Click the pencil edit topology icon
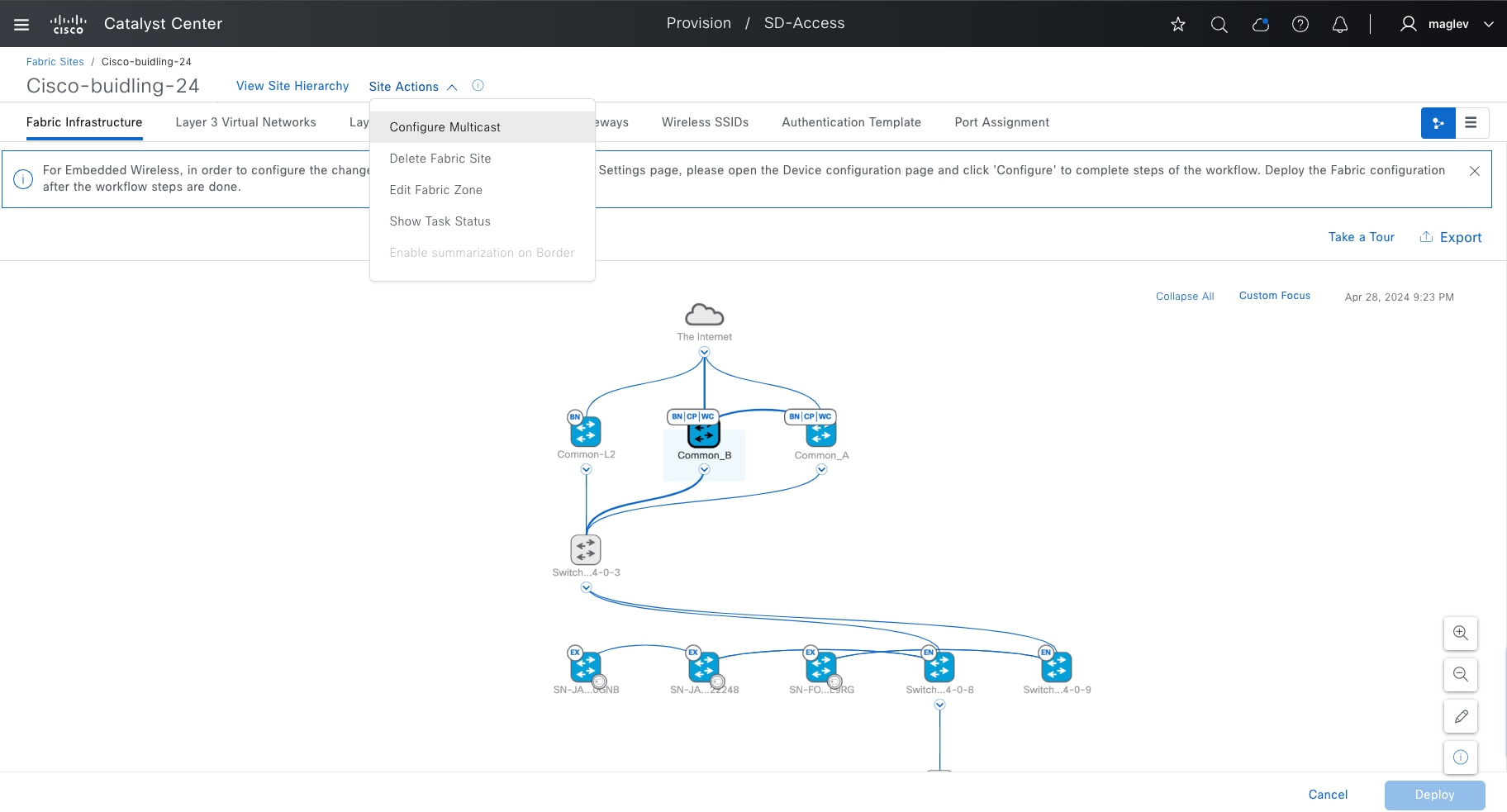1507x812 pixels. tap(1461, 715)
